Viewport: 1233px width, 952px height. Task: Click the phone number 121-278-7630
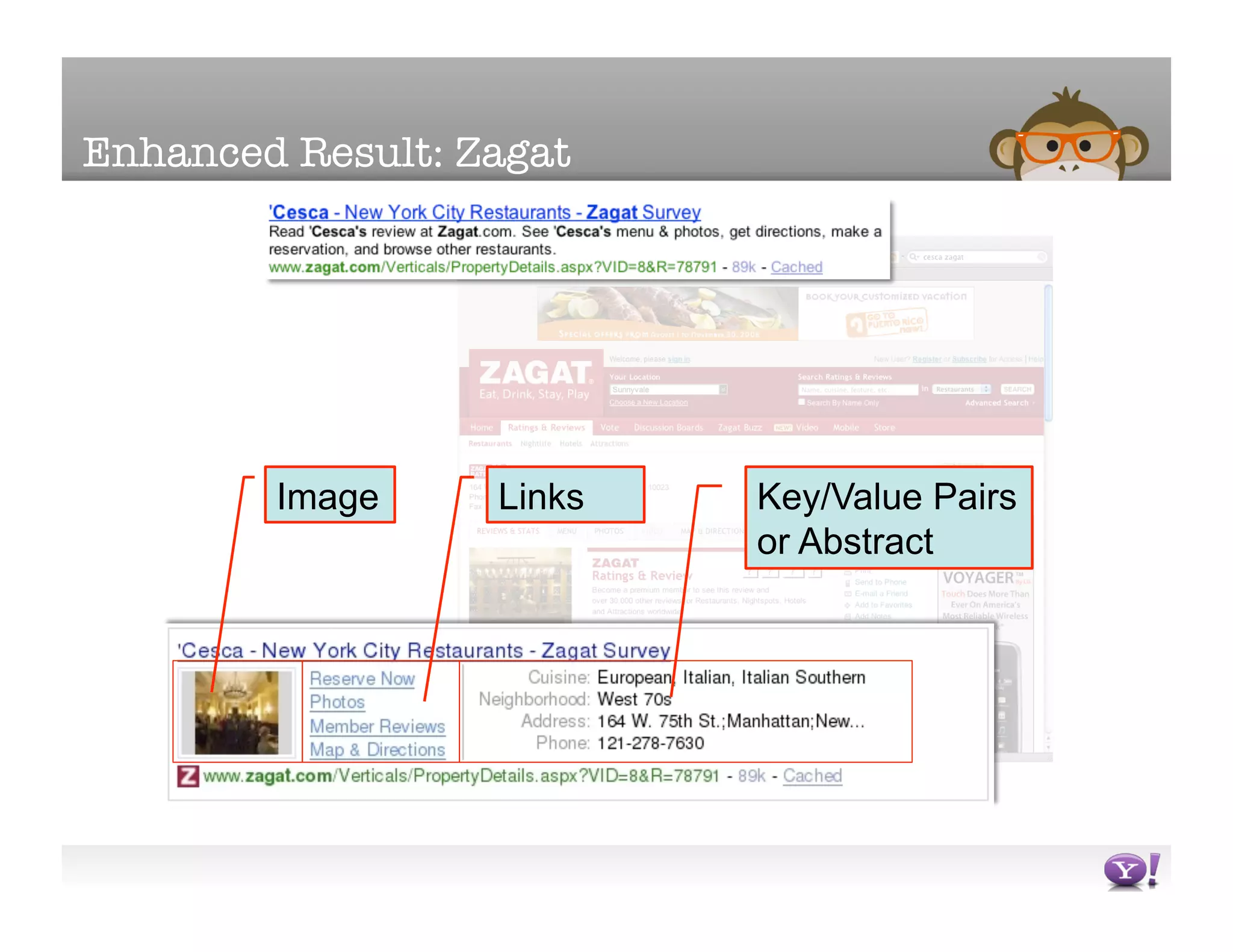[x=650, y=743]
